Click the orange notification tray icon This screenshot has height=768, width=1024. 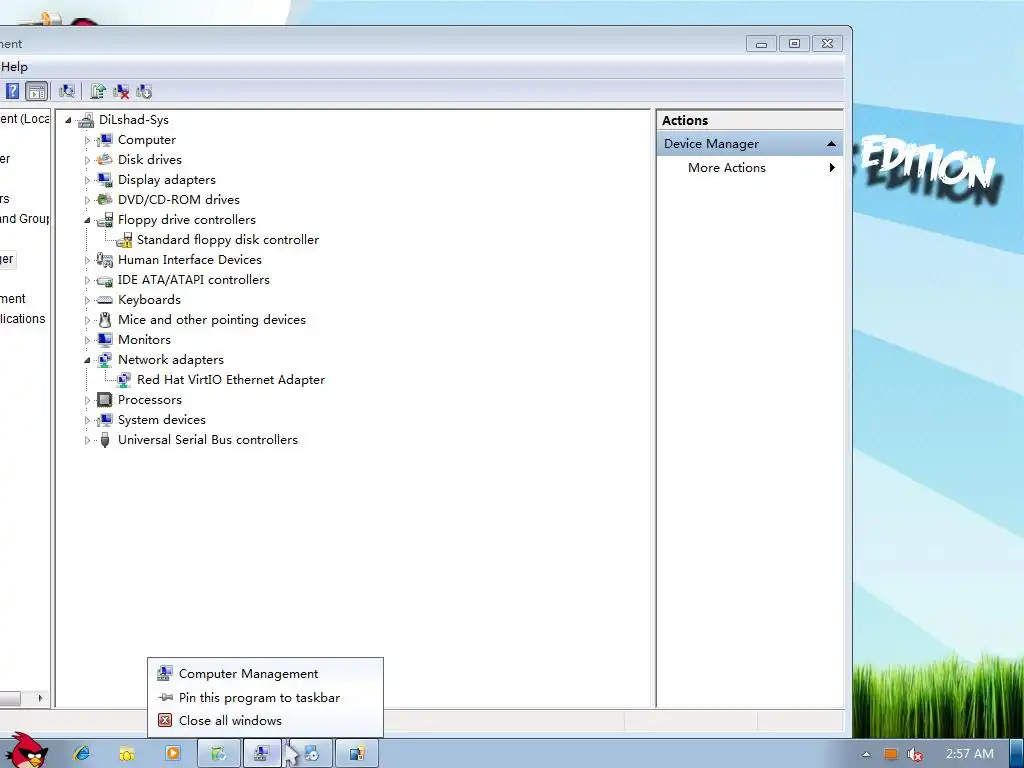(x=890, y=754)
